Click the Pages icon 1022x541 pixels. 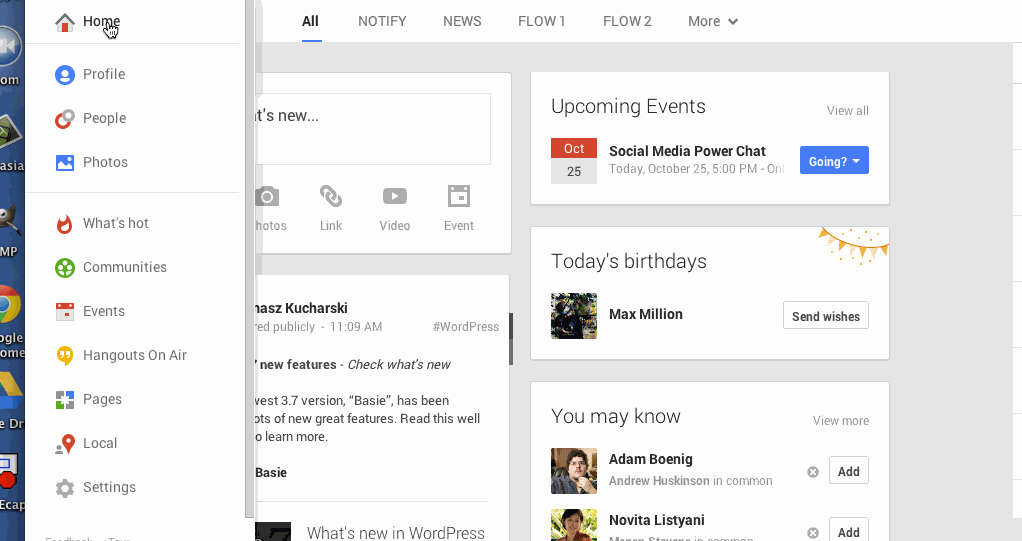click(x=65, y=400)
